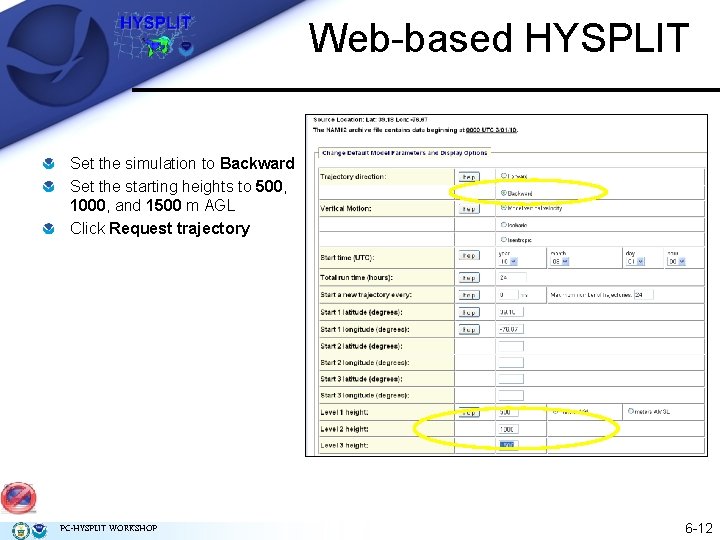Open Help for Start a new trajectory every
The image size is (720, 540).
468,295
